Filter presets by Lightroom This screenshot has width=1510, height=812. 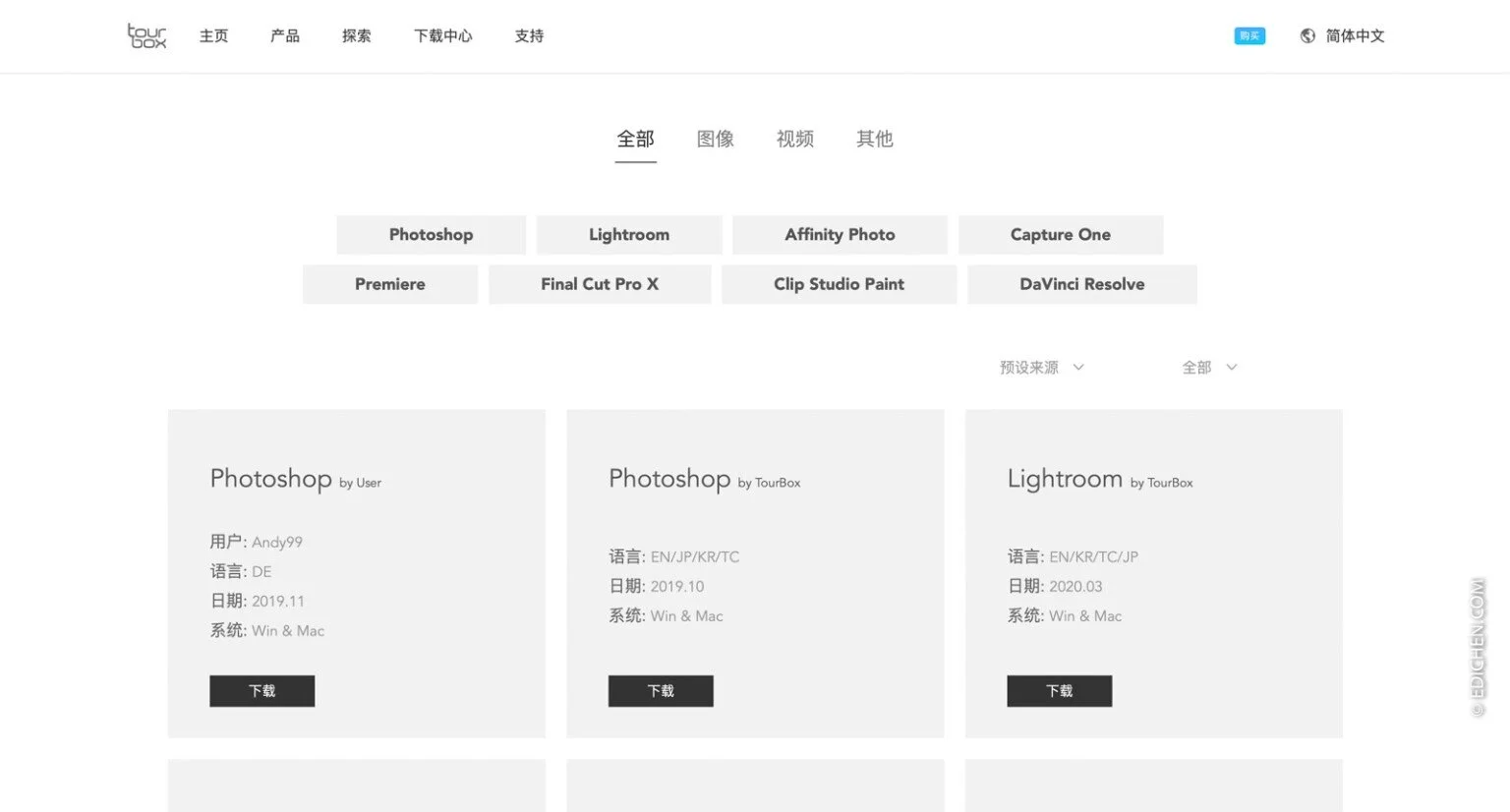629,235
